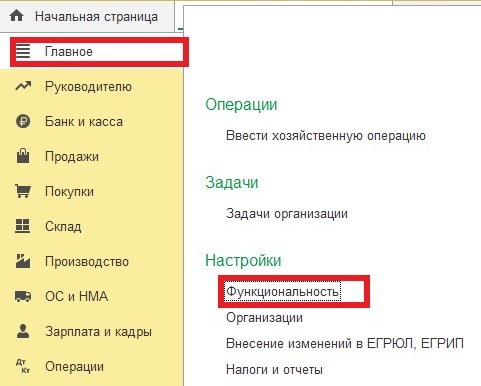Click the green Задачи group heading
The width and height of the screenshot is (481, 386).
point(232,183)
